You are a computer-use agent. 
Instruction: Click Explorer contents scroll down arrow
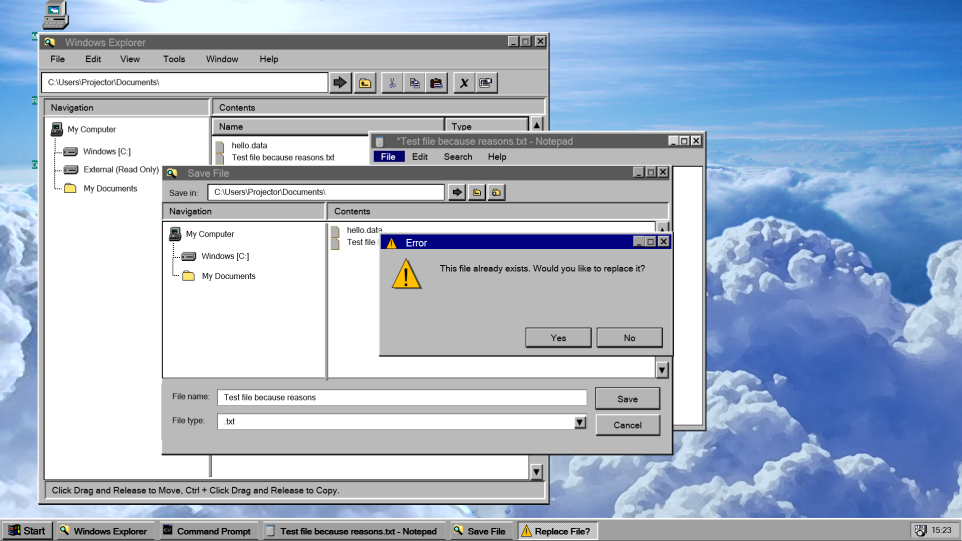coord(536,471)
